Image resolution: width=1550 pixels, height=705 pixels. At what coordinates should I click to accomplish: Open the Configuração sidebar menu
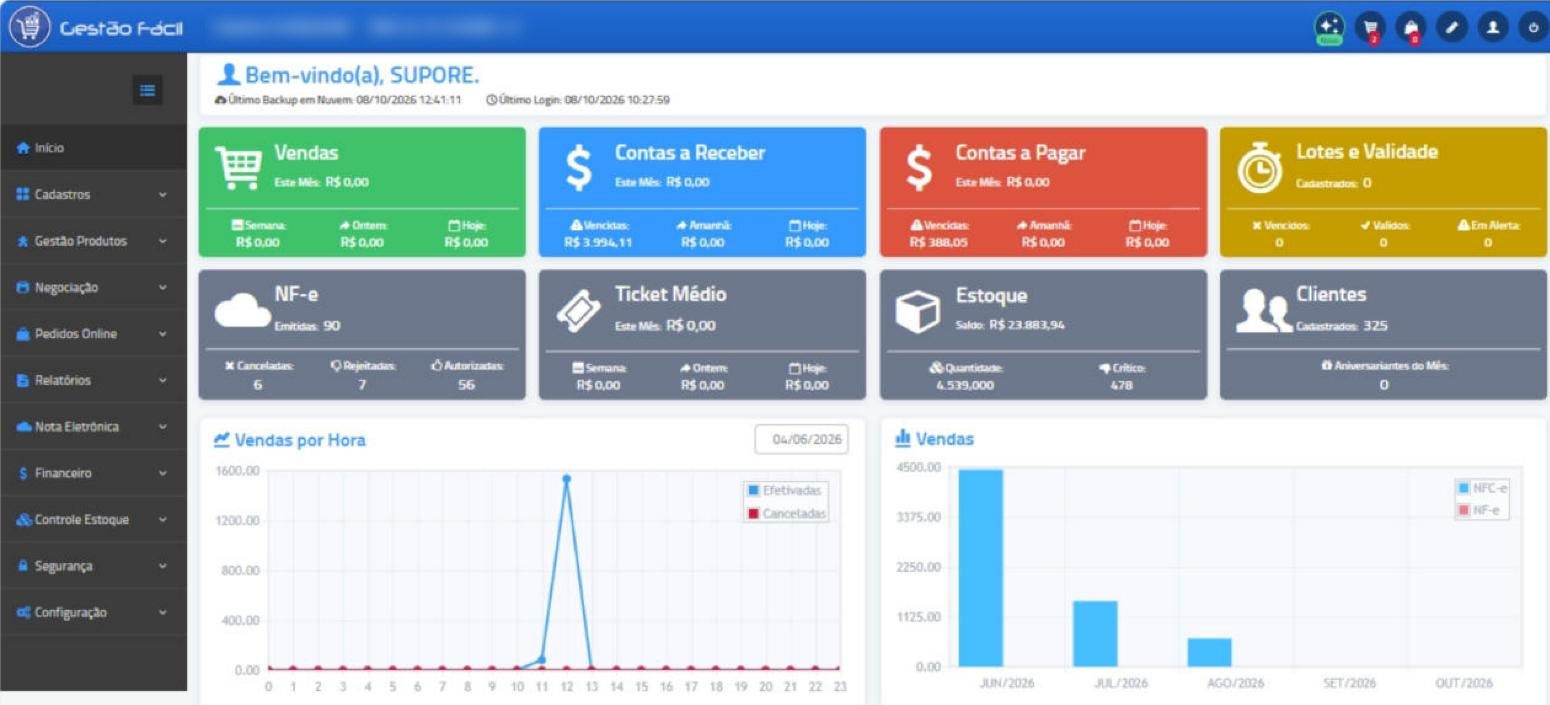93,612
